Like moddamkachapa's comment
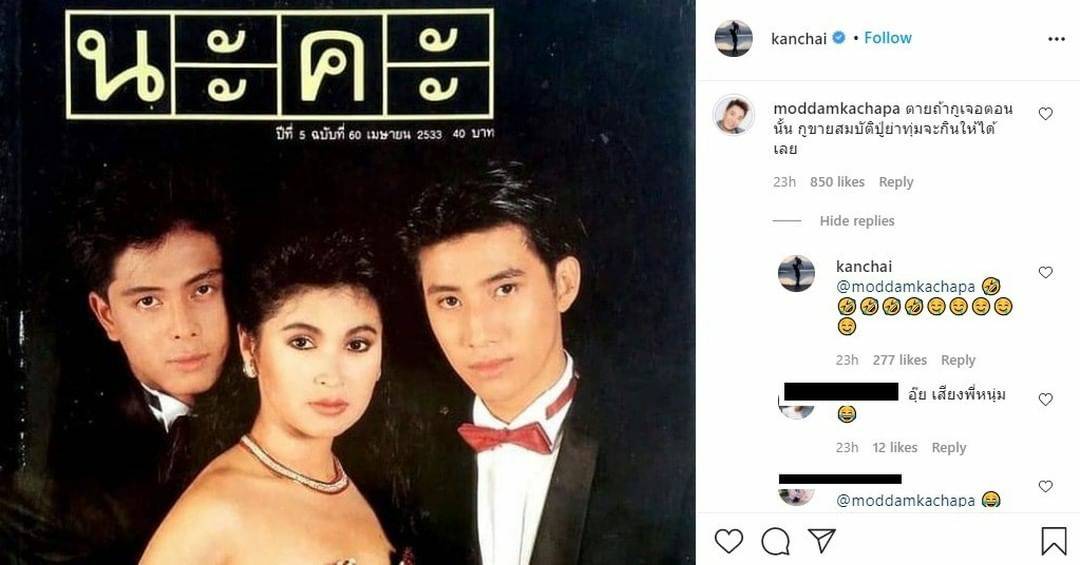Viewport: 1080px width, 565px height. pos(1046,114)
